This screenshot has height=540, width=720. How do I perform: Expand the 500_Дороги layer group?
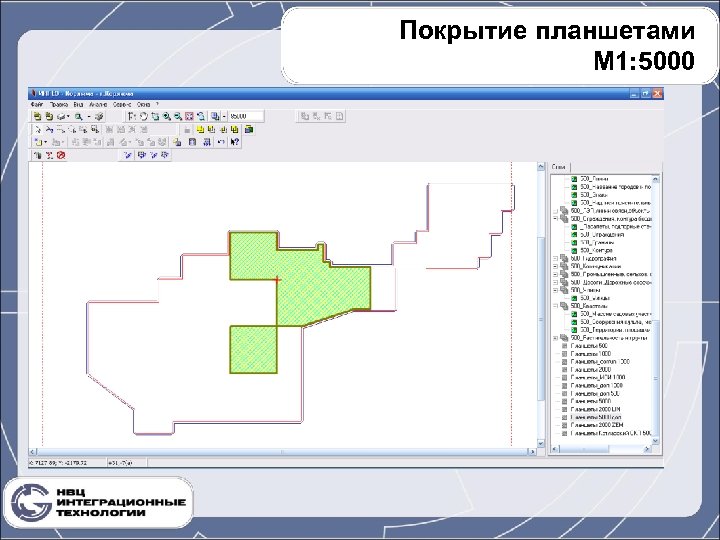pyautogui.click(x=555, y=282)
